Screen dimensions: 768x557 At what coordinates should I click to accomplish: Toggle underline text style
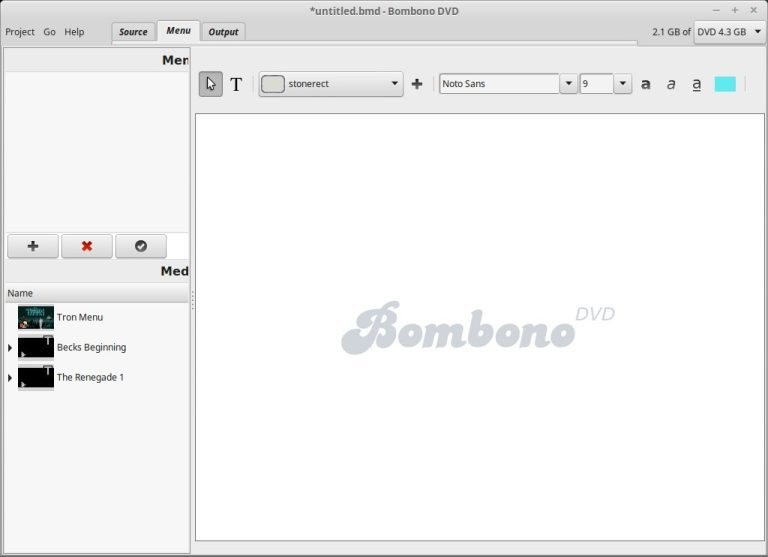click(x=697, y=84)
